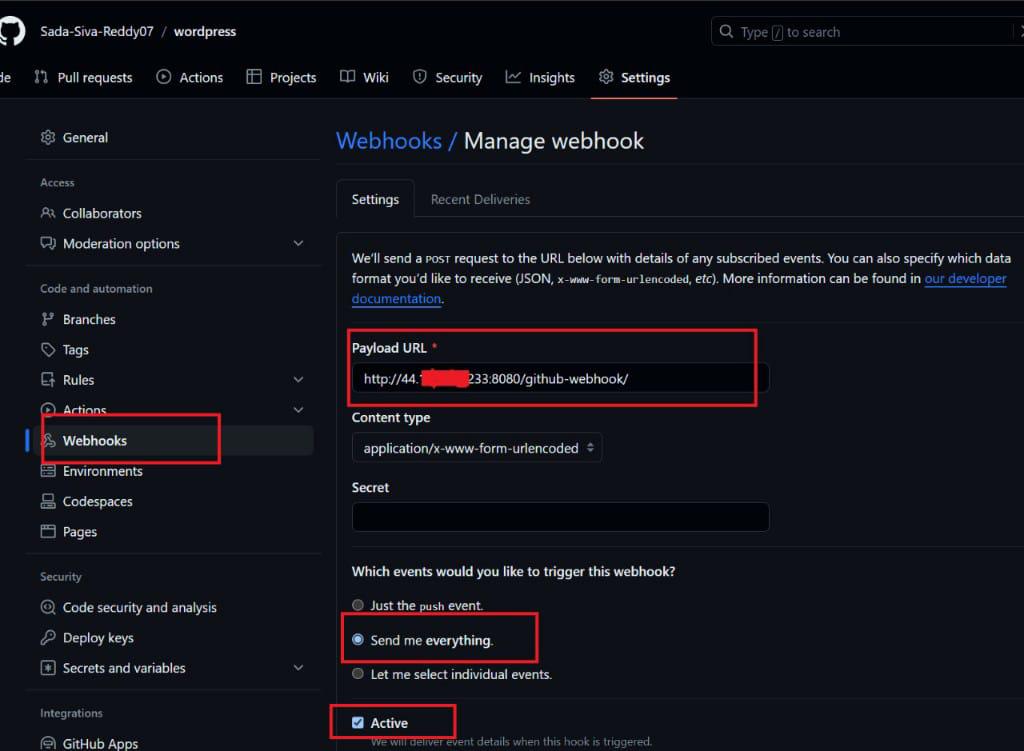The height and width of the screenshot is (751, 1024).
Task: Select 'Let me select individual events' radio button
Action: [x=358, y=673]
